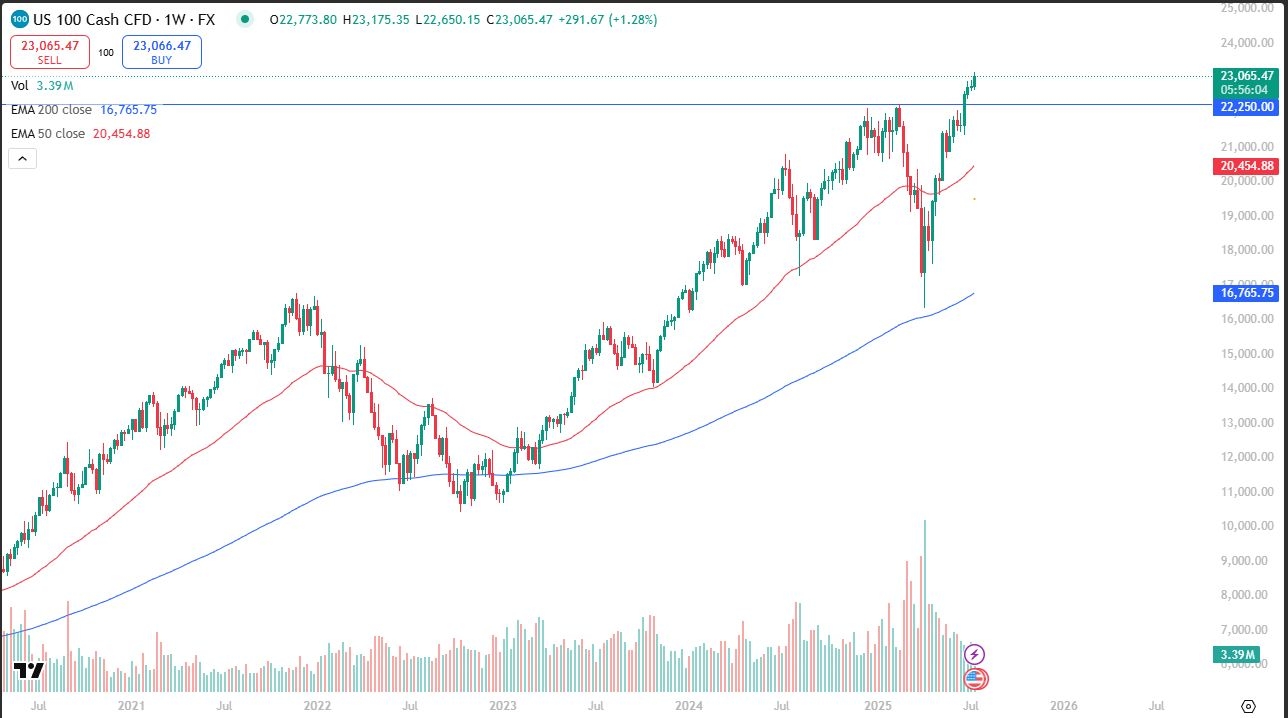Image resolution: width=1288 pixels, height=718 pixels.
Task: Click the green market status dot
Action: tap(246, 19)
